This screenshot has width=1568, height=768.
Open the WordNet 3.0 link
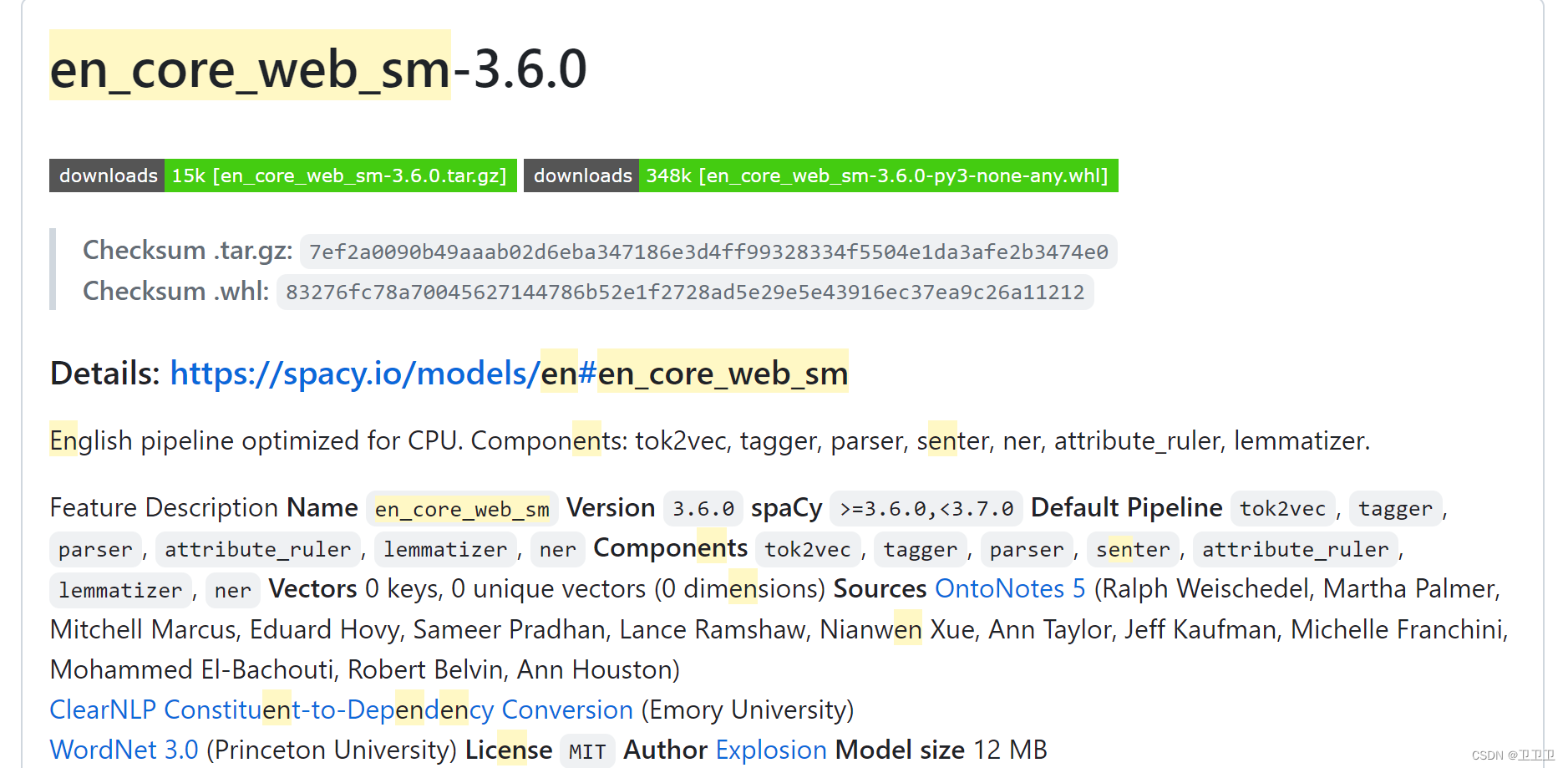(x=124, y=750)
